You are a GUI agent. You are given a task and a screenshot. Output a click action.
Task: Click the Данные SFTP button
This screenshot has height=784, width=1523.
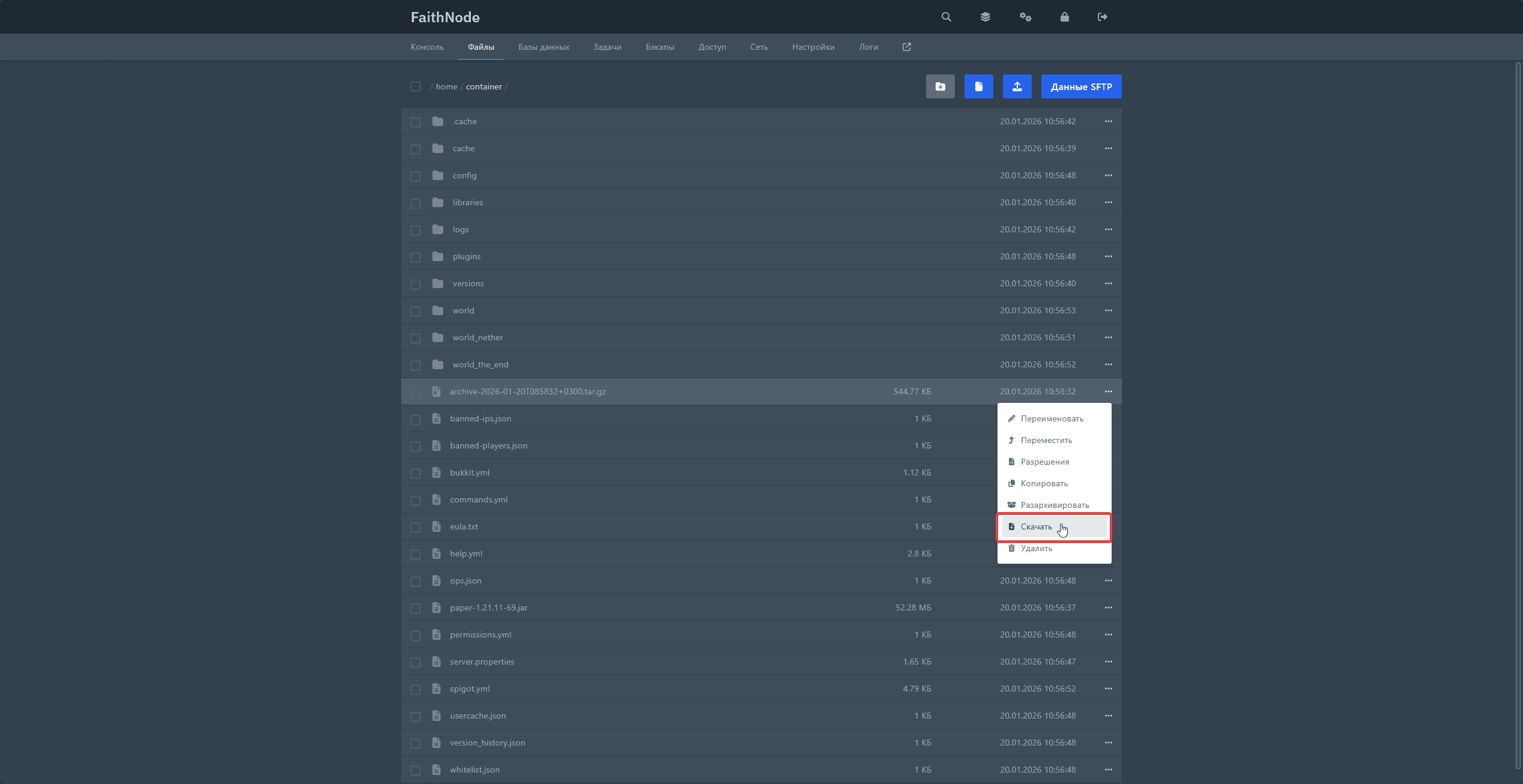[1080, 86]
